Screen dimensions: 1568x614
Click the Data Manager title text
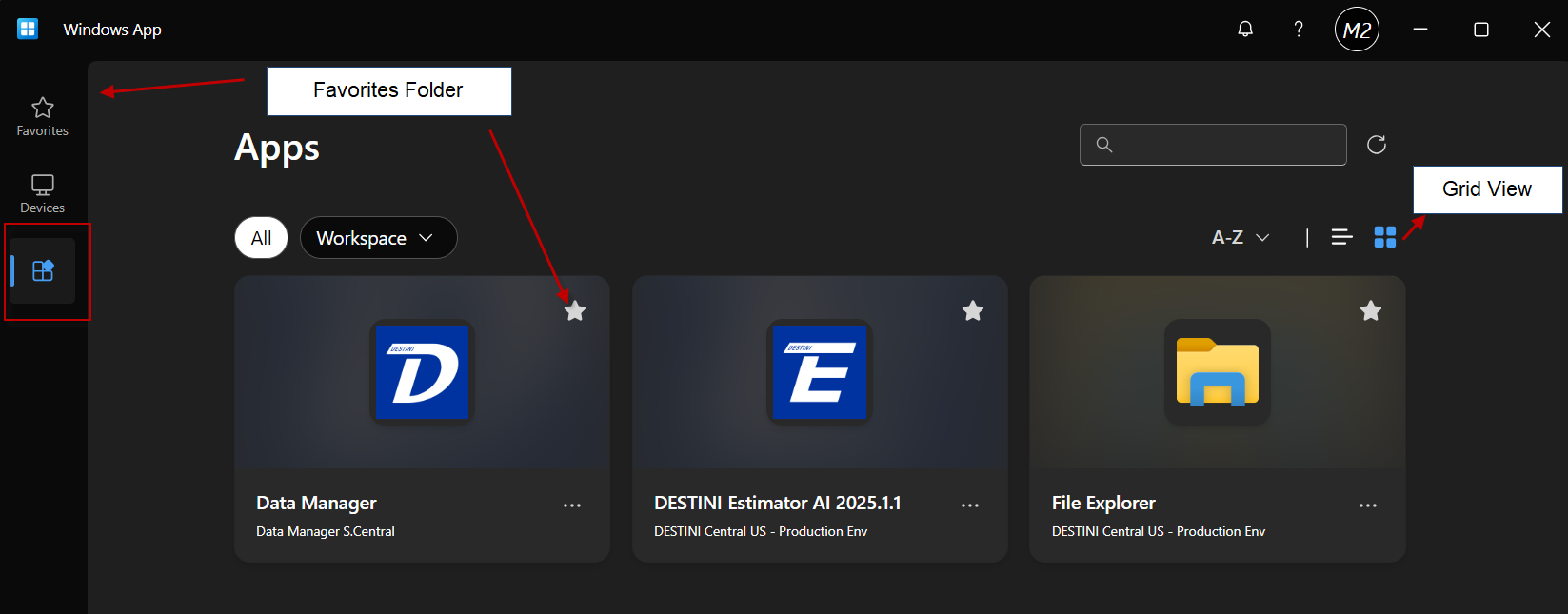click(x=316, y=503)
